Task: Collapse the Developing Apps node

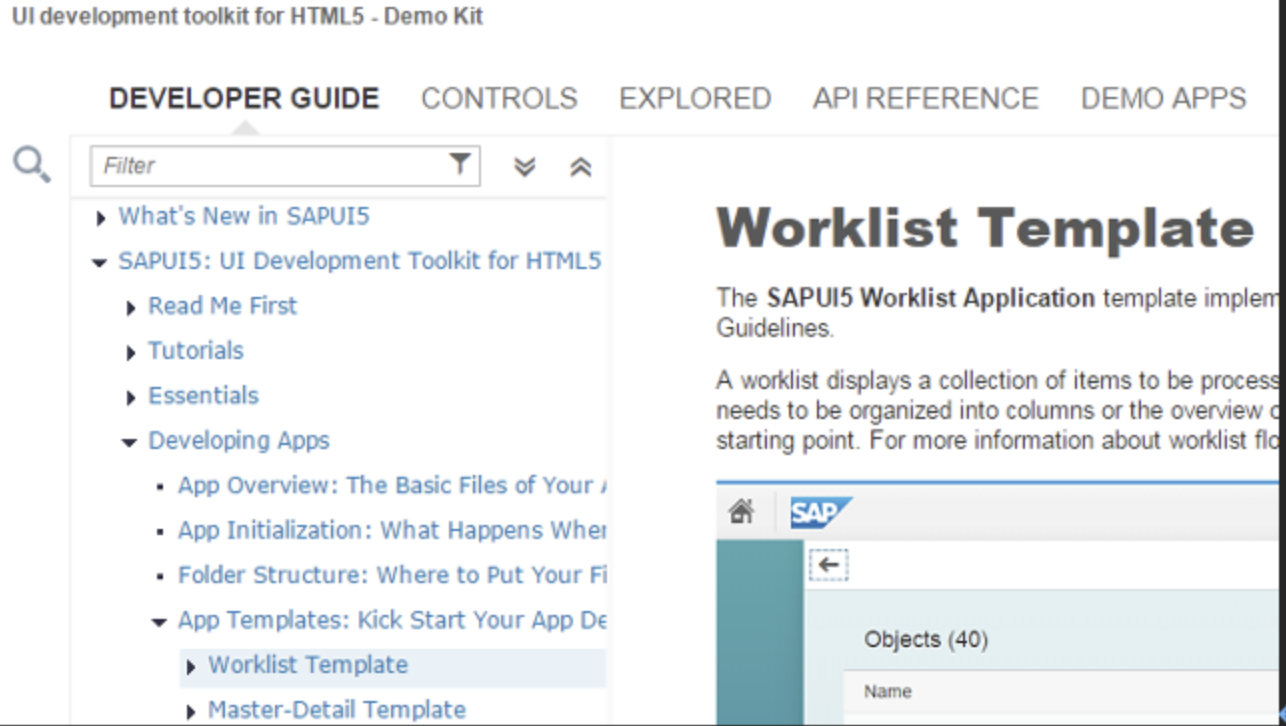Action: pyautogui.click(x=129, y=442)
